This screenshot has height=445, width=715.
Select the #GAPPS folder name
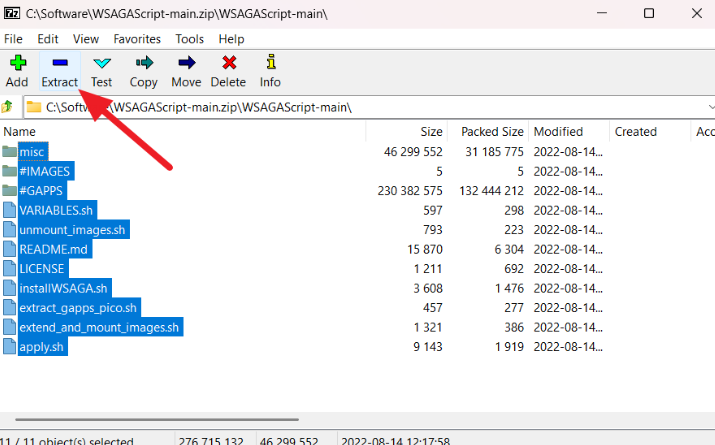point(41,190)
